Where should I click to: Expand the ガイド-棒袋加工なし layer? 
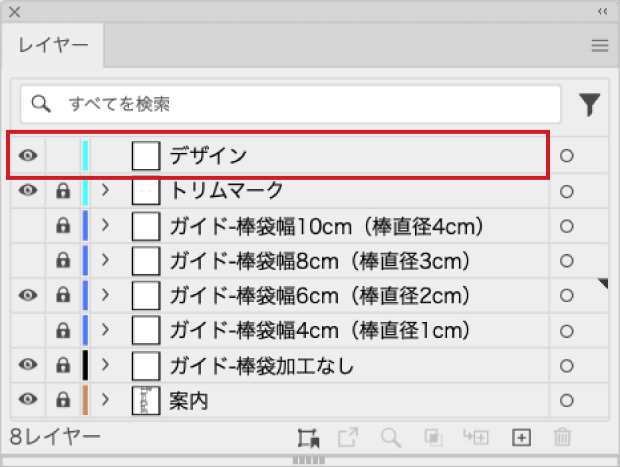105,365
